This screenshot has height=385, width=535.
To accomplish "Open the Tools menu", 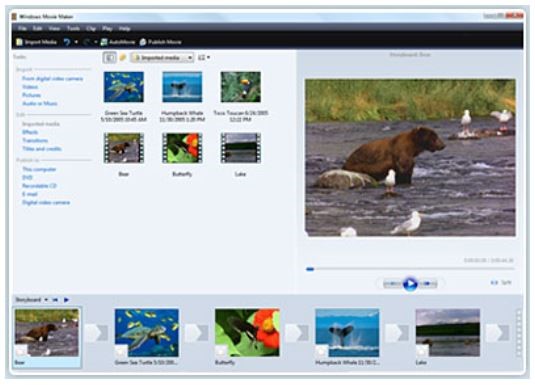I will pos(73,28).
